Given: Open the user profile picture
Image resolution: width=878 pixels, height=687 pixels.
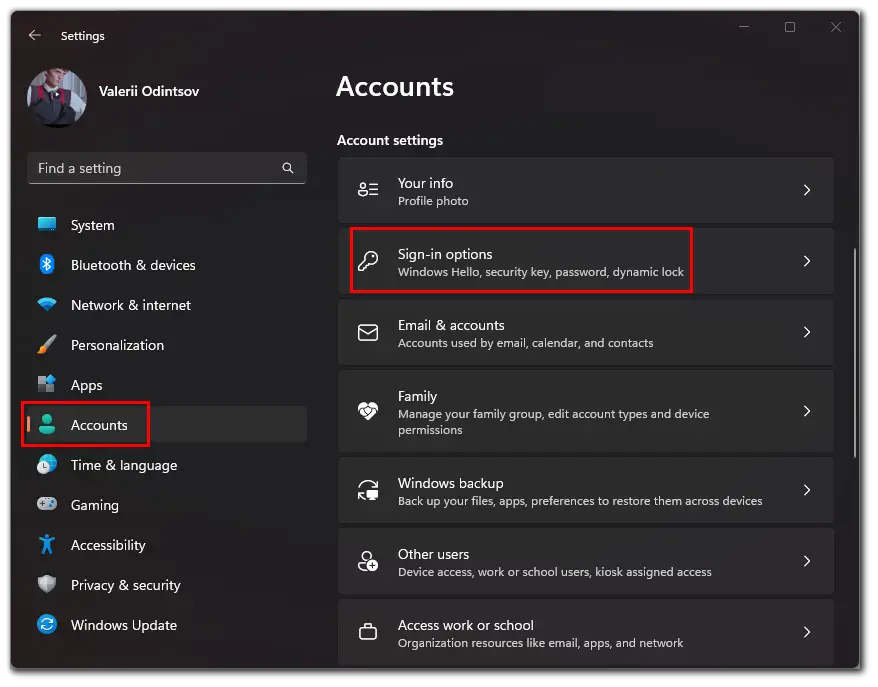Looking at the screenshot, I should pyautogui.click(x=57, y=97).
